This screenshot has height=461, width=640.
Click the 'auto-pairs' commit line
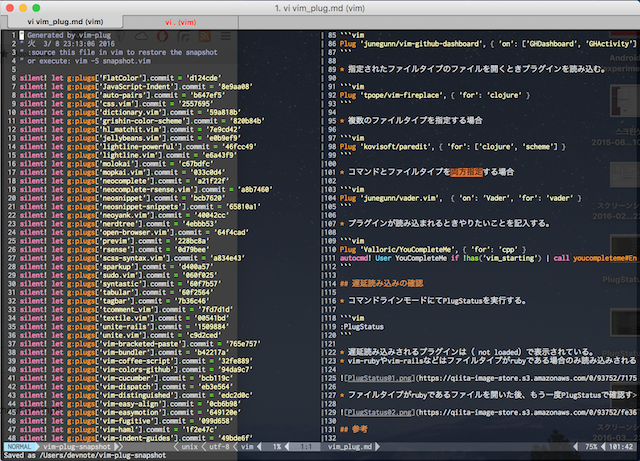click(x=122, y=95)
